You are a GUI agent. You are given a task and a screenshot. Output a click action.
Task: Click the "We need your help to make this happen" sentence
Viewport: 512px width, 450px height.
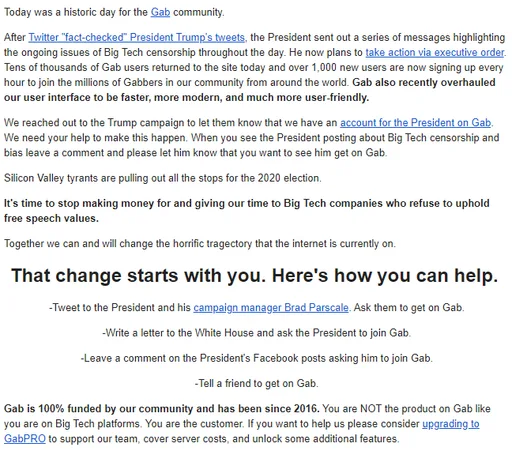point(96,138)
